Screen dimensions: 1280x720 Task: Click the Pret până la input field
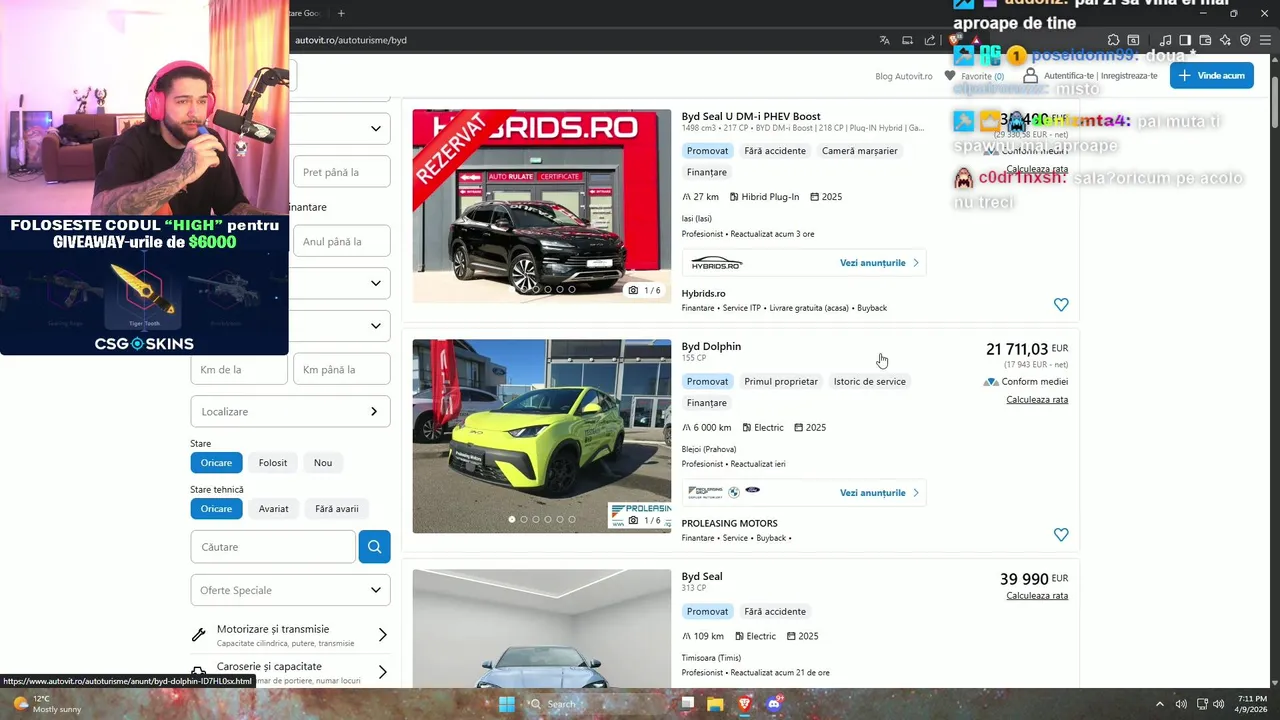click(342, 172)
